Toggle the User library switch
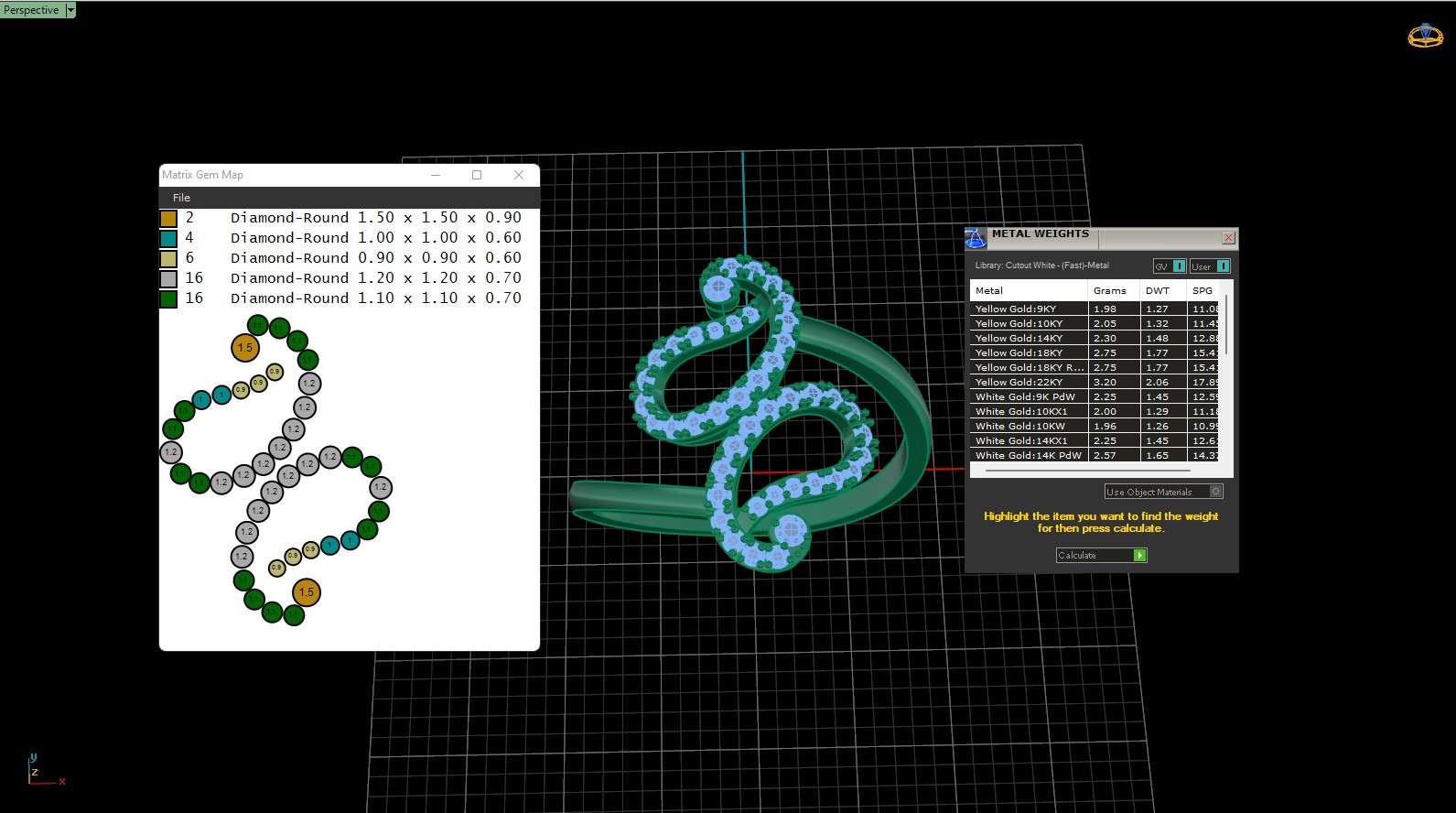This screenshot has width=1456, height=813. click(x=1223, y=266)
